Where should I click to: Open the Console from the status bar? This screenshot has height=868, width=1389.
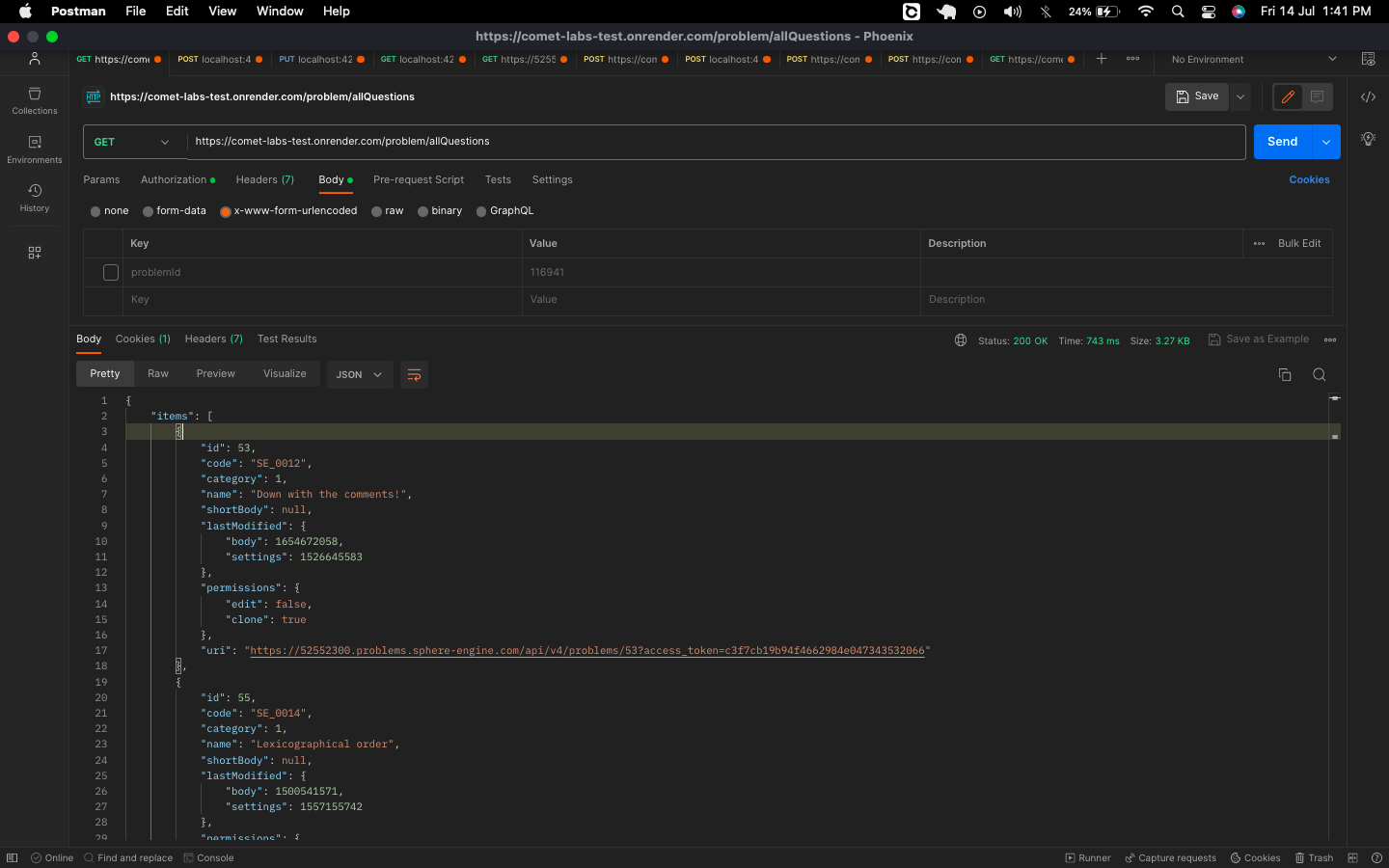208,857
